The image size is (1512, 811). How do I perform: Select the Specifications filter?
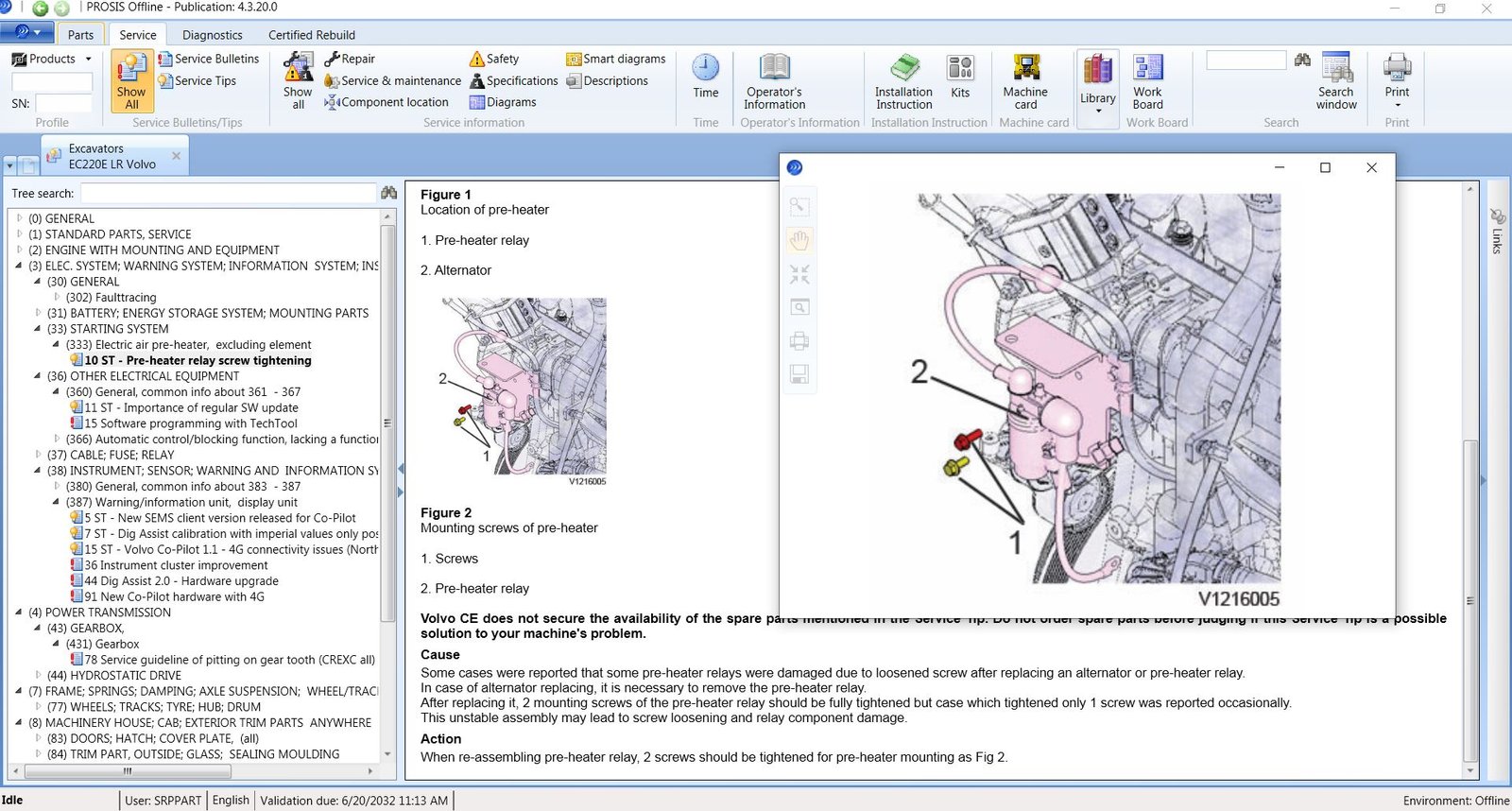click(514, 81)
